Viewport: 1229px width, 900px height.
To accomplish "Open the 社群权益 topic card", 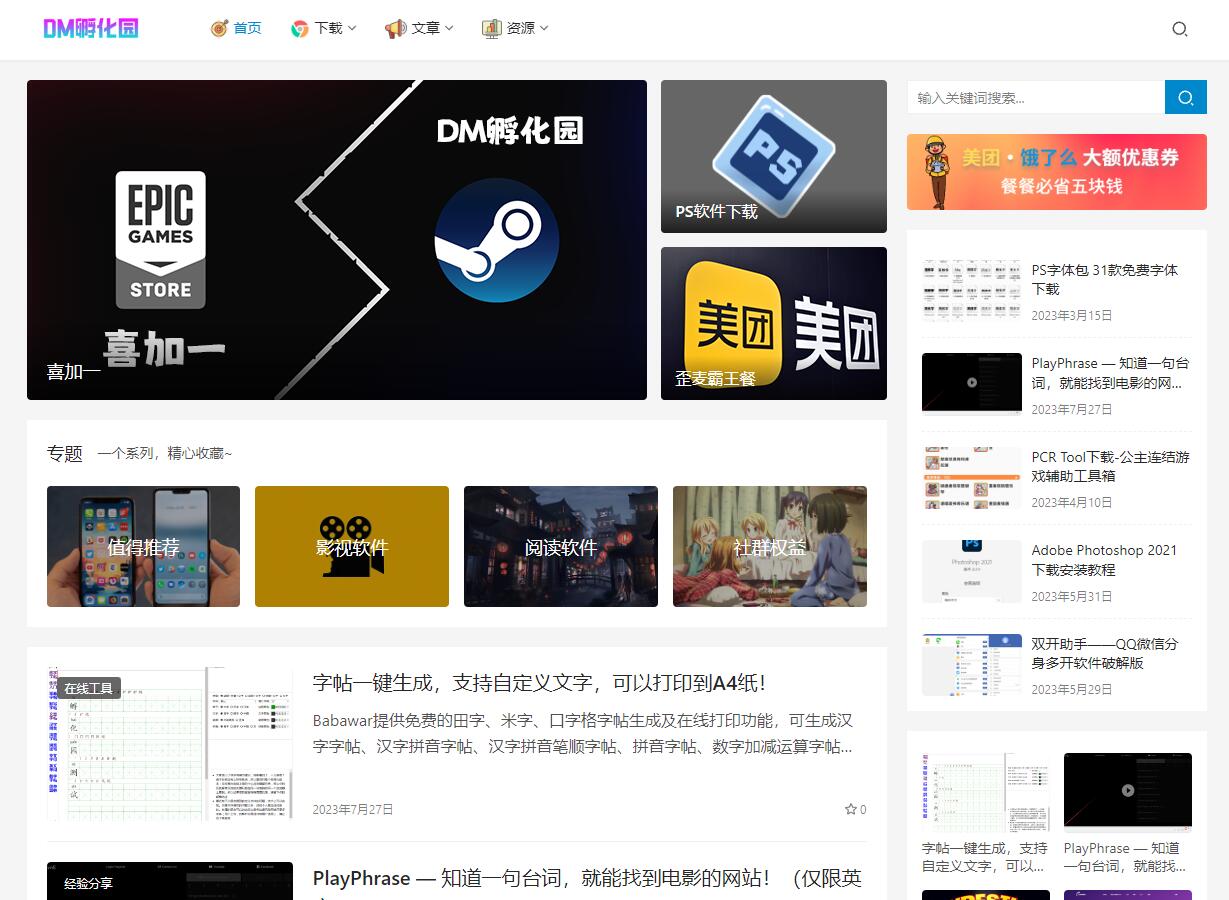I will tap(770, 546).
